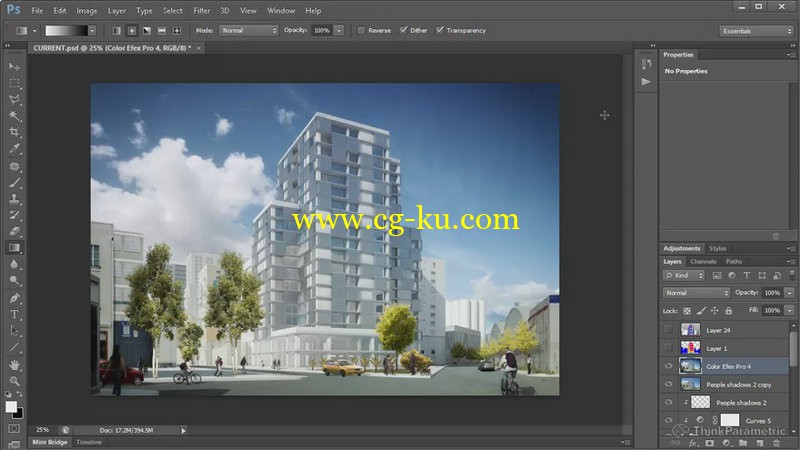
Task: Choose the linear gradient style
Action: pos(117,31)
